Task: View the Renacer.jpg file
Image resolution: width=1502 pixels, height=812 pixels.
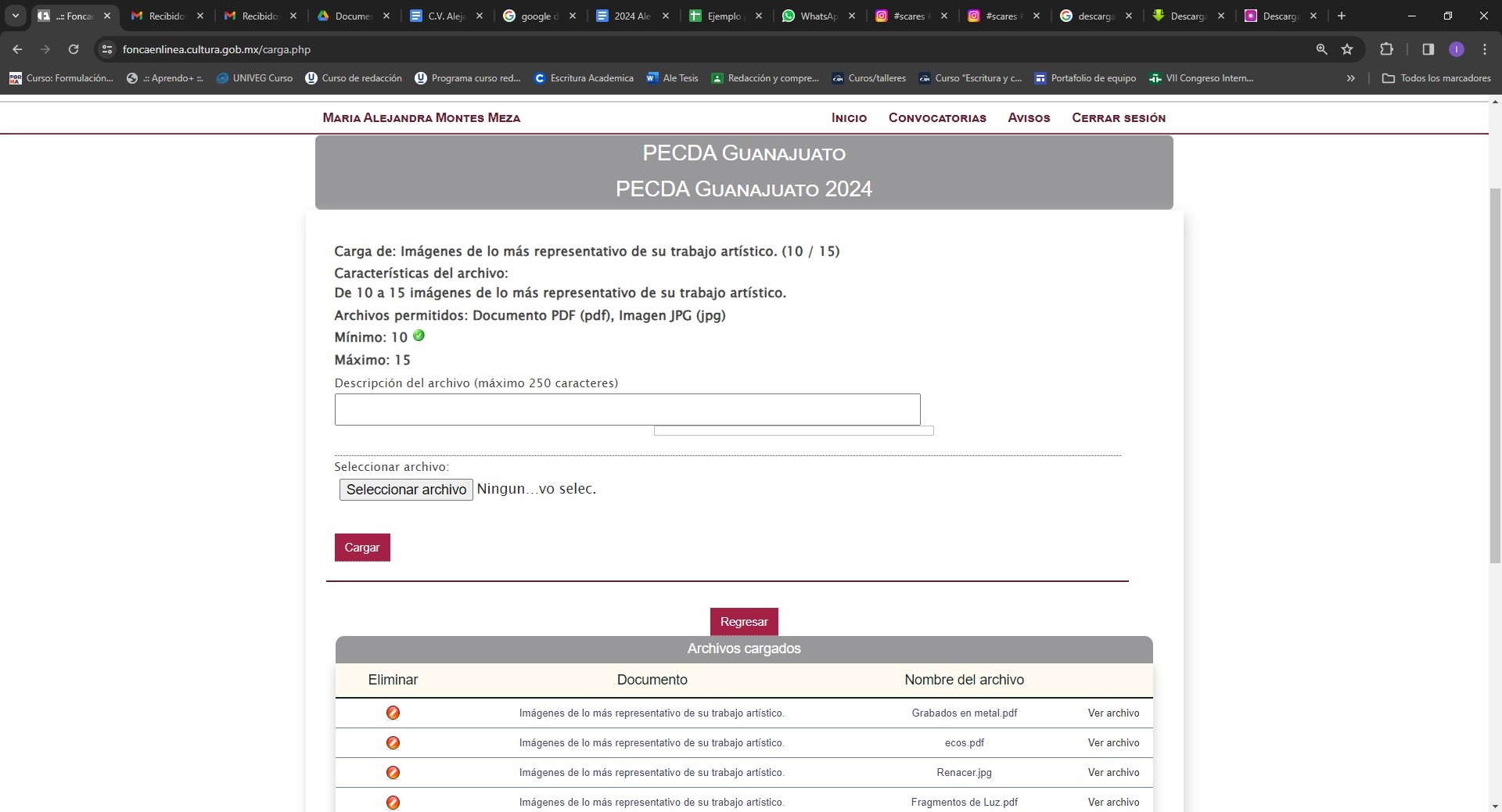Action: click(x=1112, y=772)
